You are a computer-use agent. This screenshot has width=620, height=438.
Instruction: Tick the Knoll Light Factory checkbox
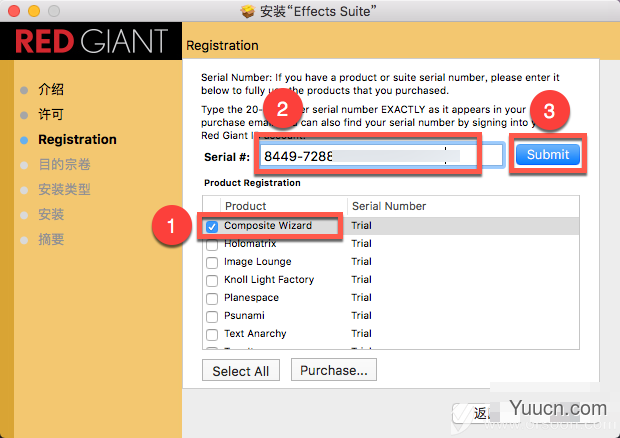coord(212,281)
